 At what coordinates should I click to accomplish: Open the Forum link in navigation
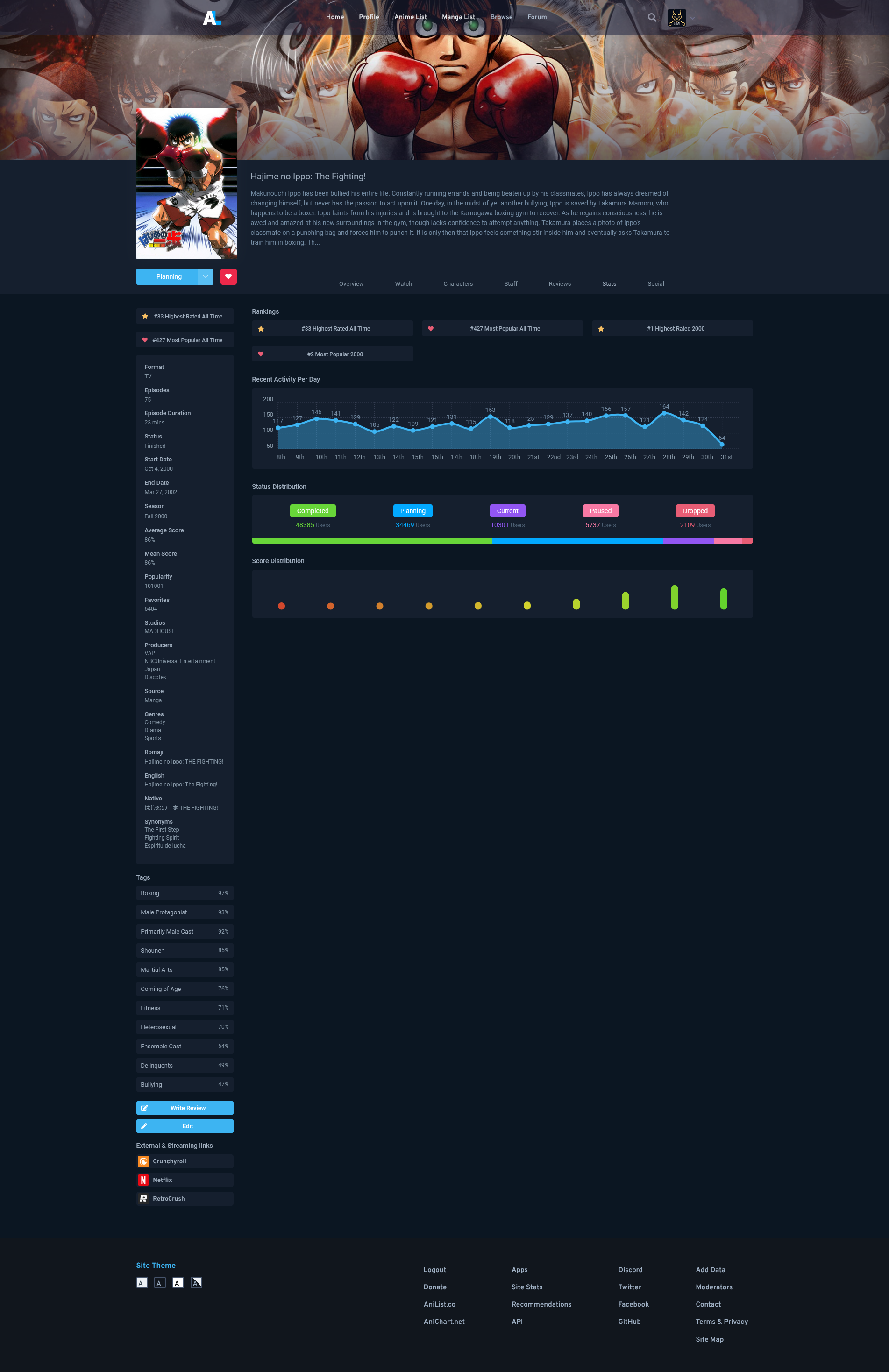537,17
